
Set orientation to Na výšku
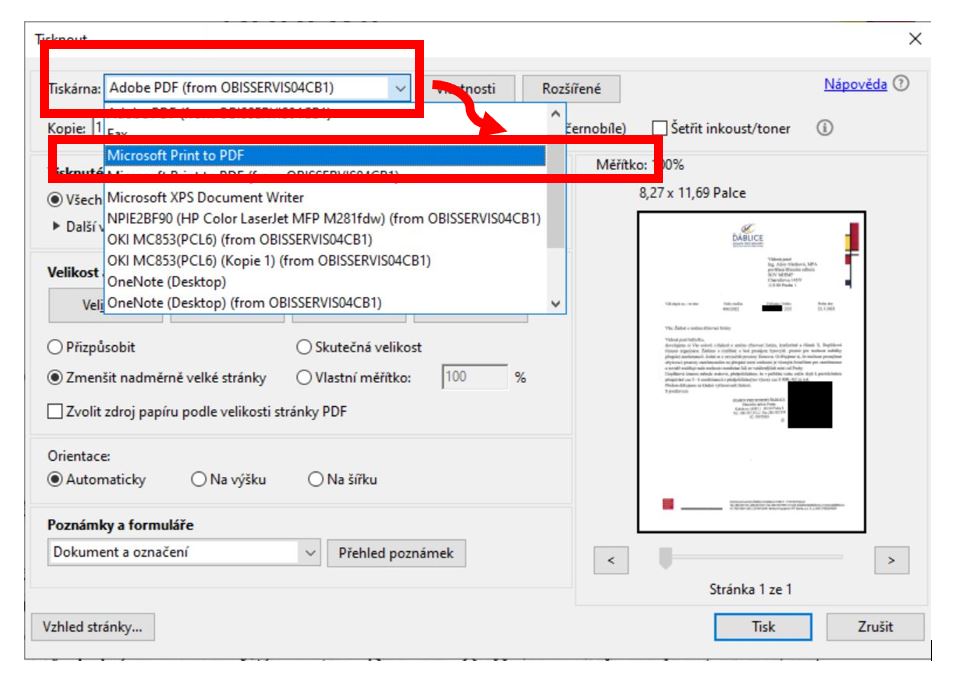coord(199,480)
